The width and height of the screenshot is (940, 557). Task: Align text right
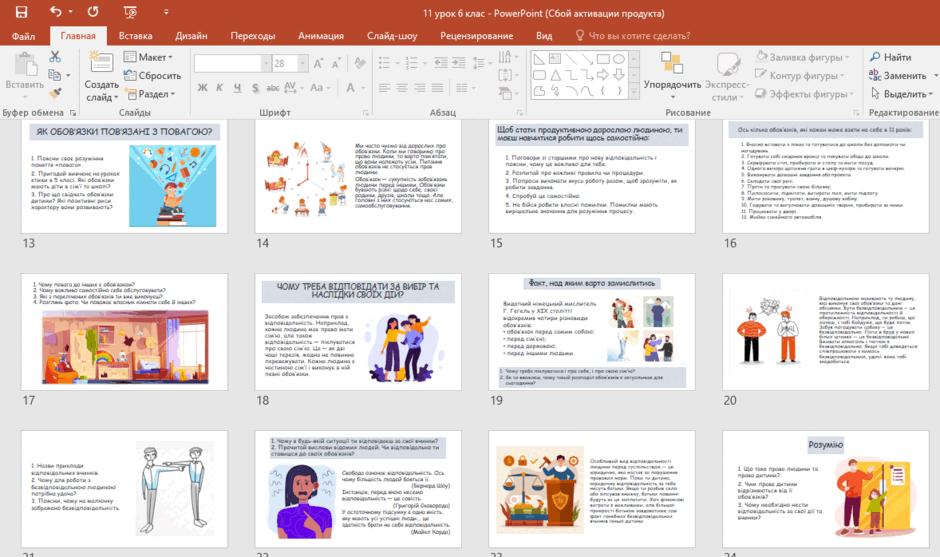(420, 88)
